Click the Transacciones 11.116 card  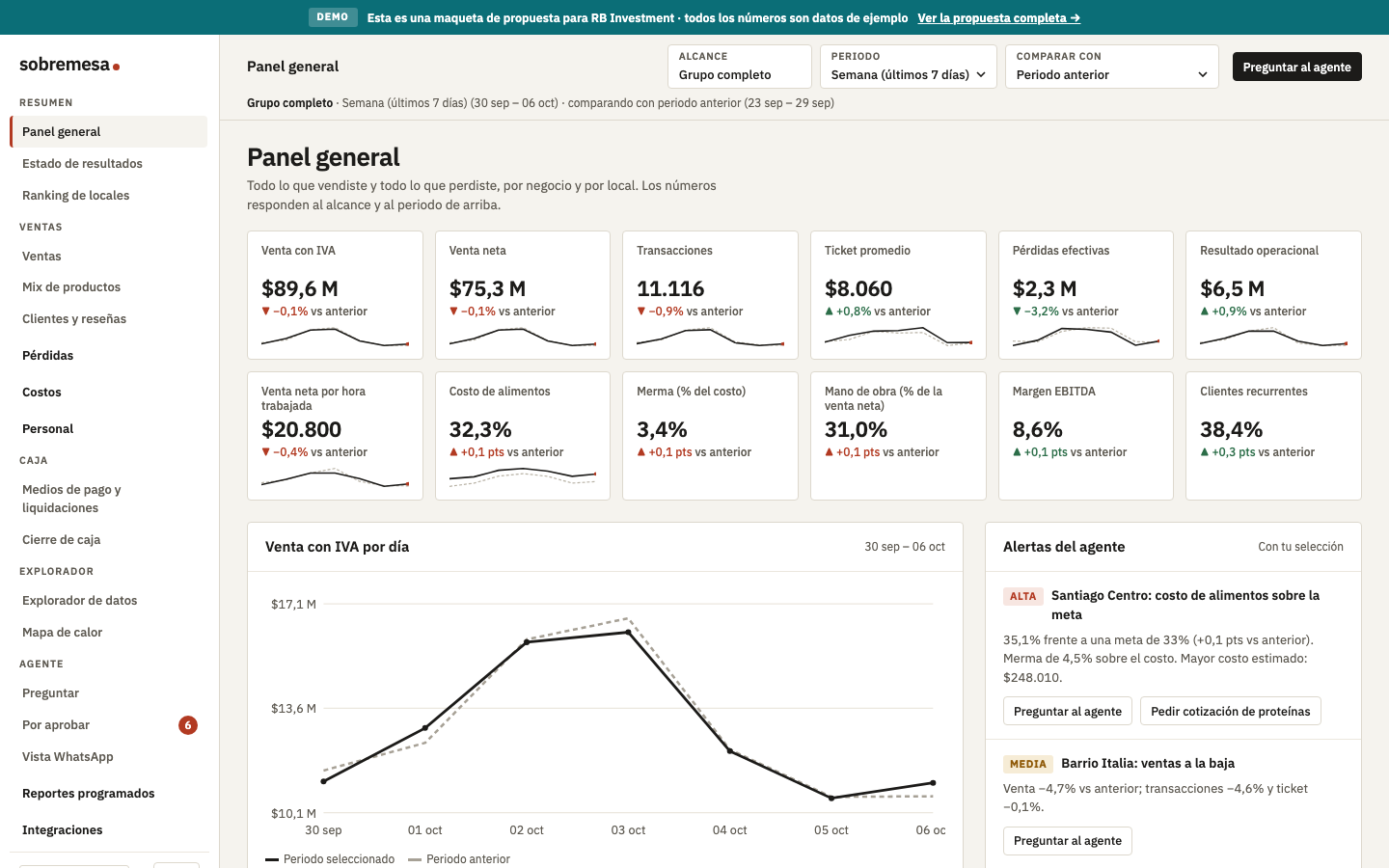pyautogui.click(x=710, y=295)
